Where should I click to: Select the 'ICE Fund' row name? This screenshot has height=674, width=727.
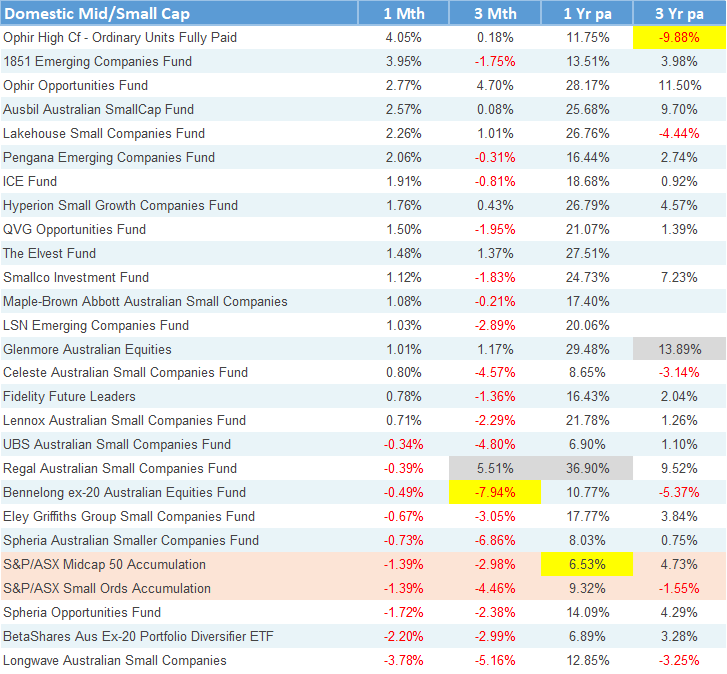30,181
